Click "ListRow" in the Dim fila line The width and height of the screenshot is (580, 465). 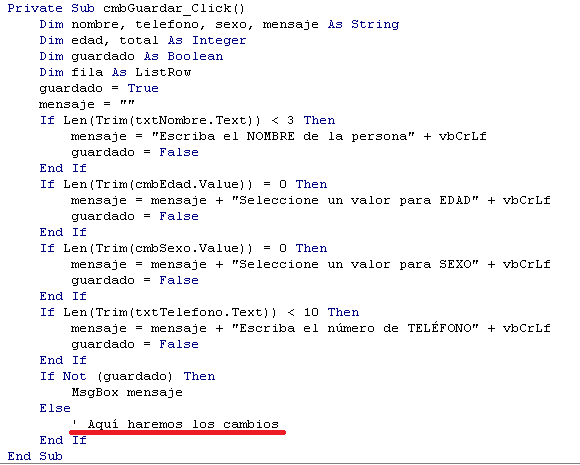[163, 72]
